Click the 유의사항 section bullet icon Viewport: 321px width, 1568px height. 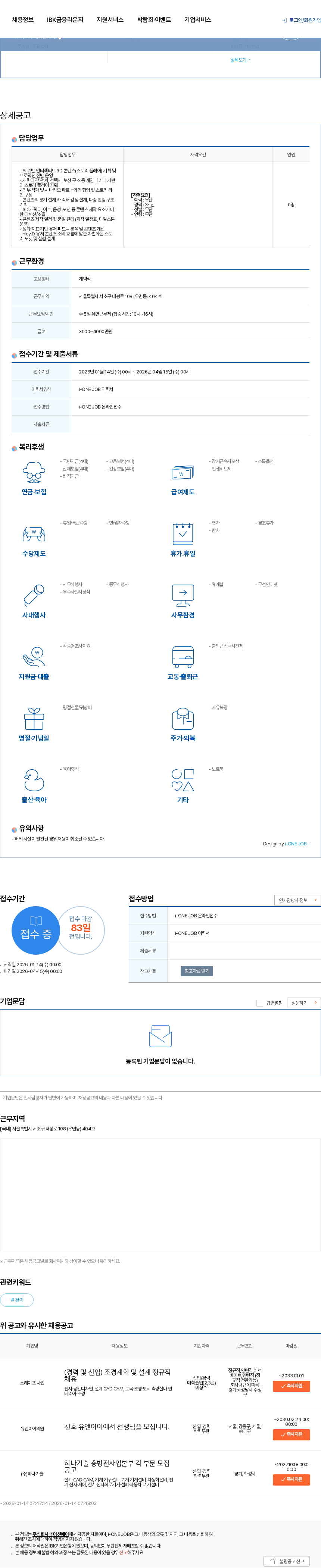point(14,829)
